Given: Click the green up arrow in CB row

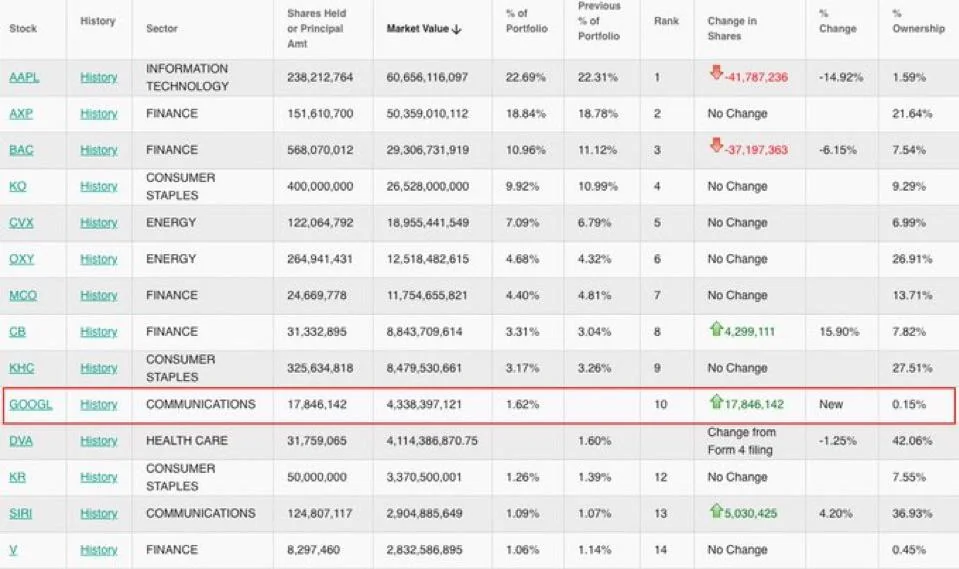Looking at the screenshot, I should tap(715, 329).
